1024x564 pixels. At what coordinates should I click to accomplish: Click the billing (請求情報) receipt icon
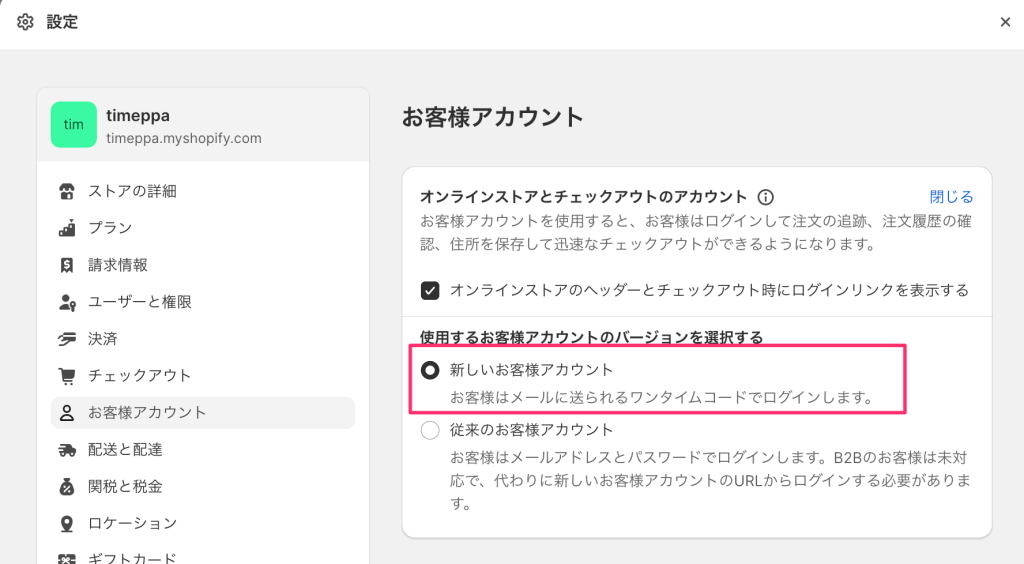tap(67, 265)
